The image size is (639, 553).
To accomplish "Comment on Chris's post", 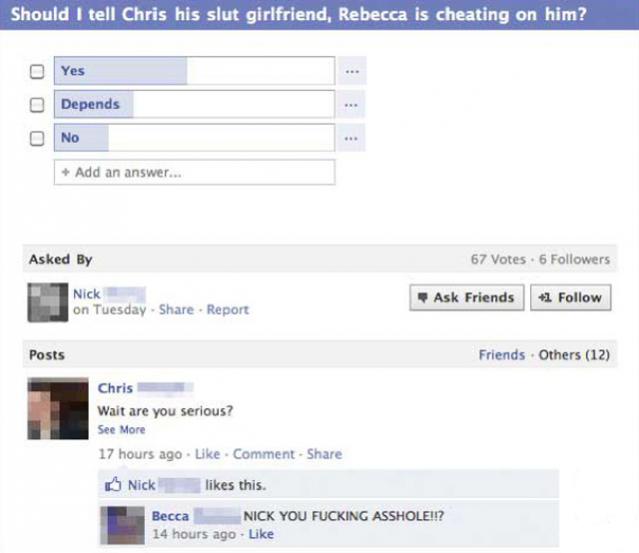I will point(263,454).
